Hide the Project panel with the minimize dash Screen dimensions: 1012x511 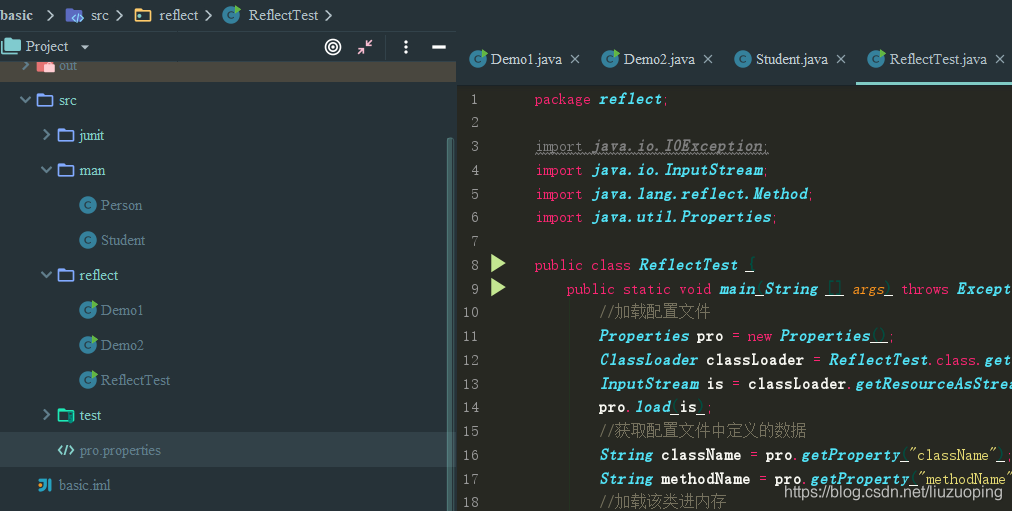click(x=439, y=46)
